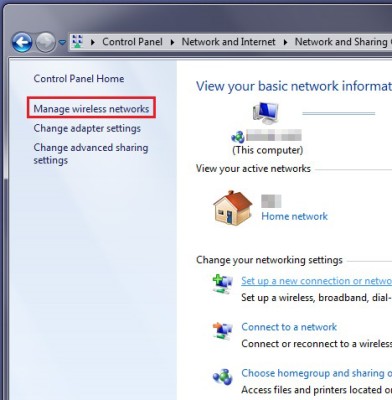Expand the arrow before Control Panel
The image size is (392, 400).
tap(93, 42)
